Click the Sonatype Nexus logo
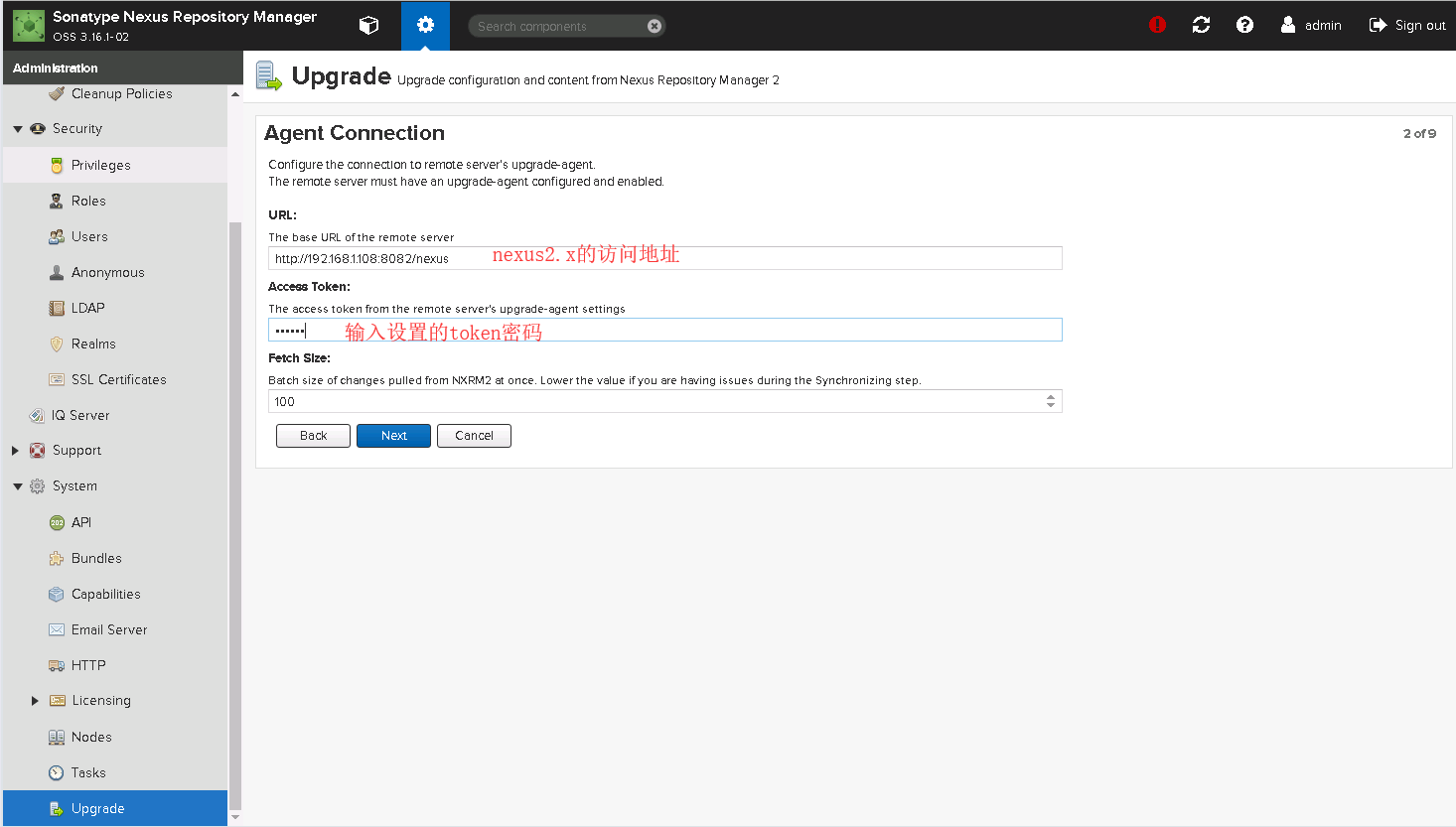The height and width of the screenshot is (827, 1456). coord(29,26)
